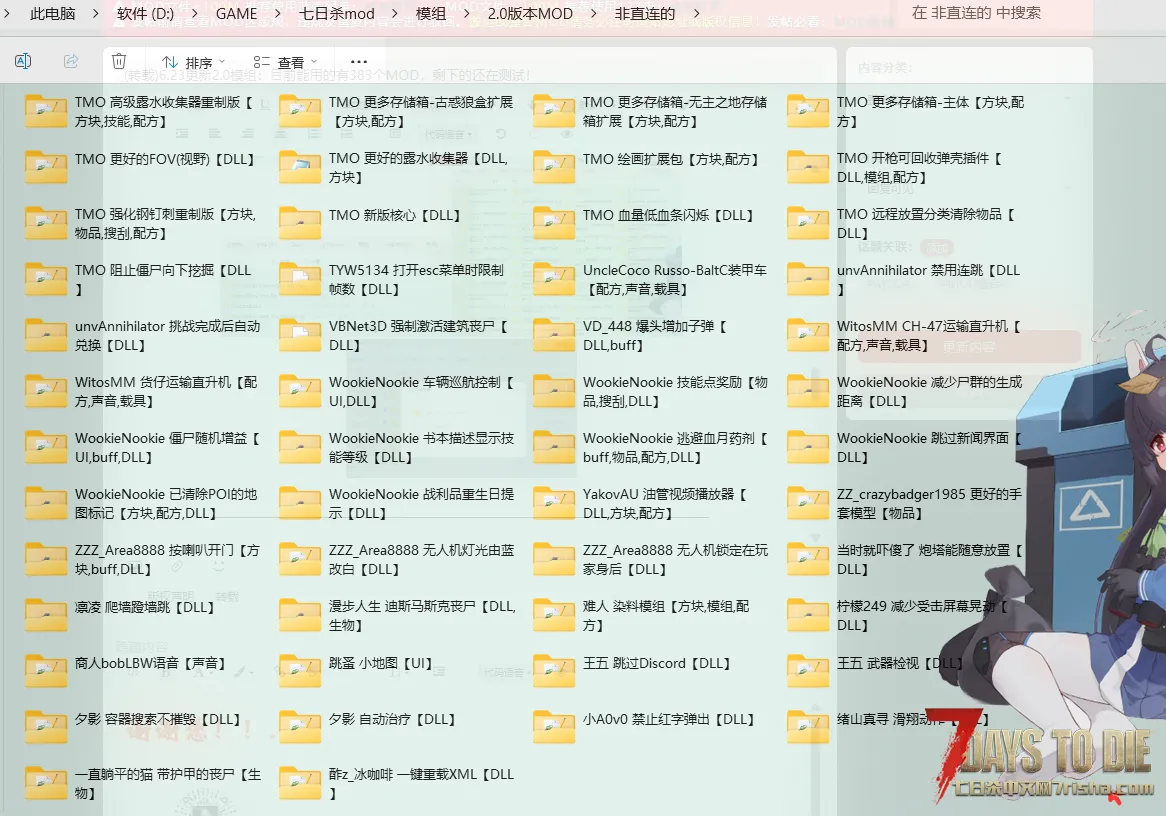Select the 夕影 自动治疗 folder name

point(392,719)
